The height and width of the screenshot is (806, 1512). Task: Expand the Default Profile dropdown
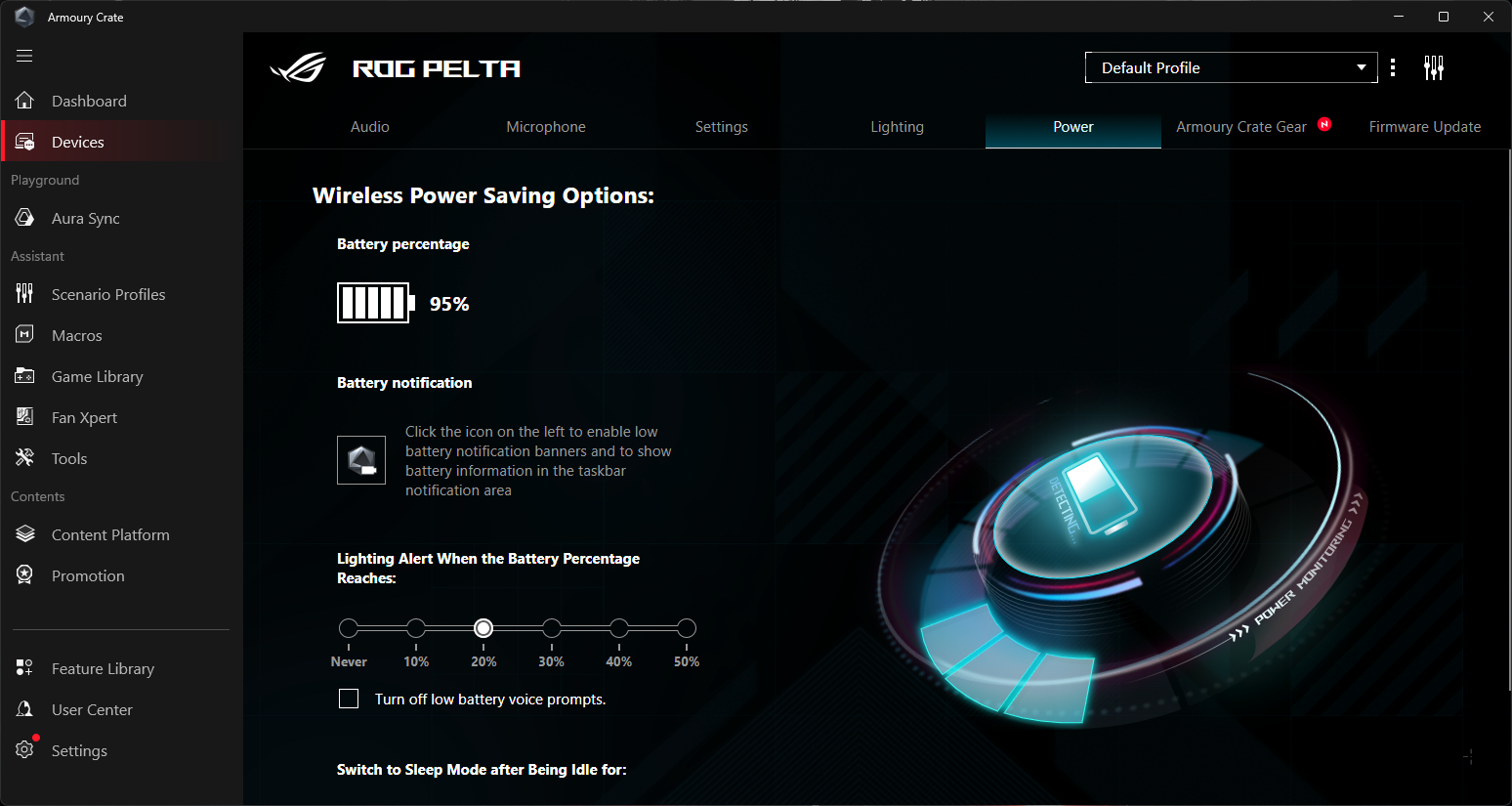[1231, 67]
